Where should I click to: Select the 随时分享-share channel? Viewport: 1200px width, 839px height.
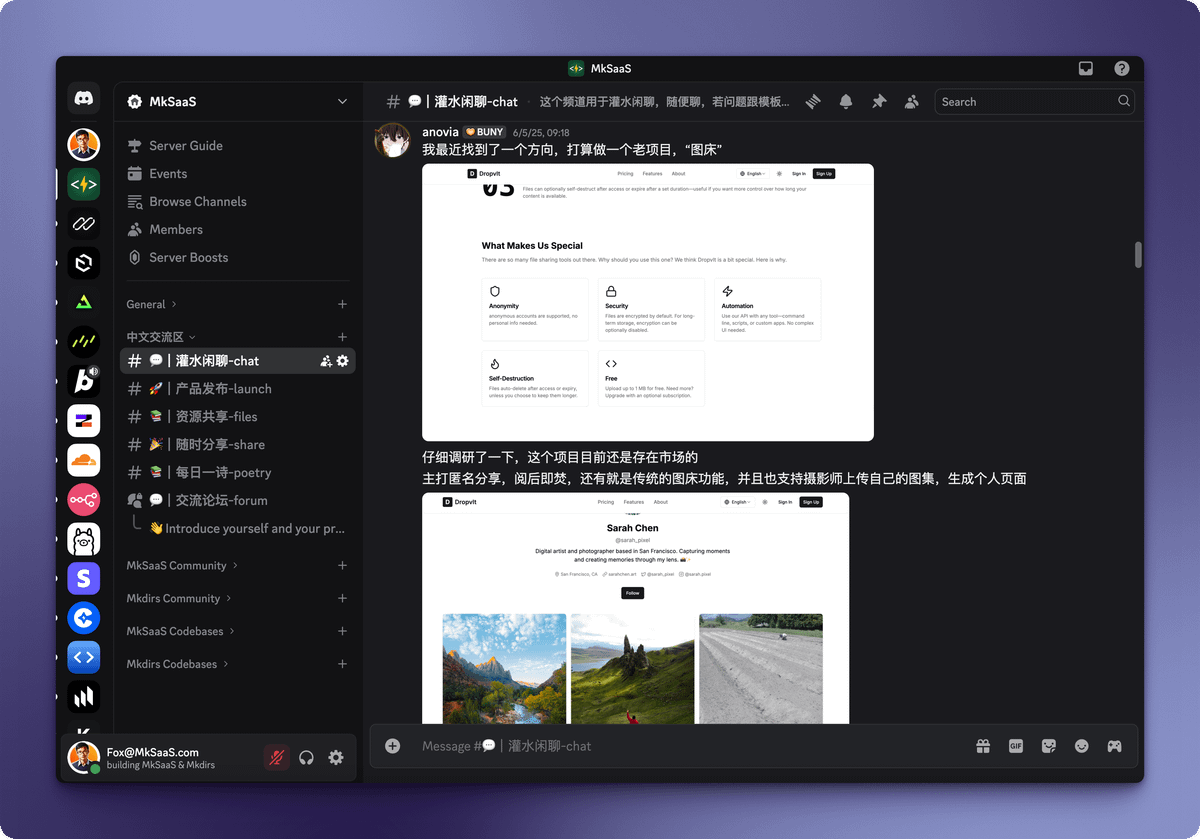click(238, 444)
